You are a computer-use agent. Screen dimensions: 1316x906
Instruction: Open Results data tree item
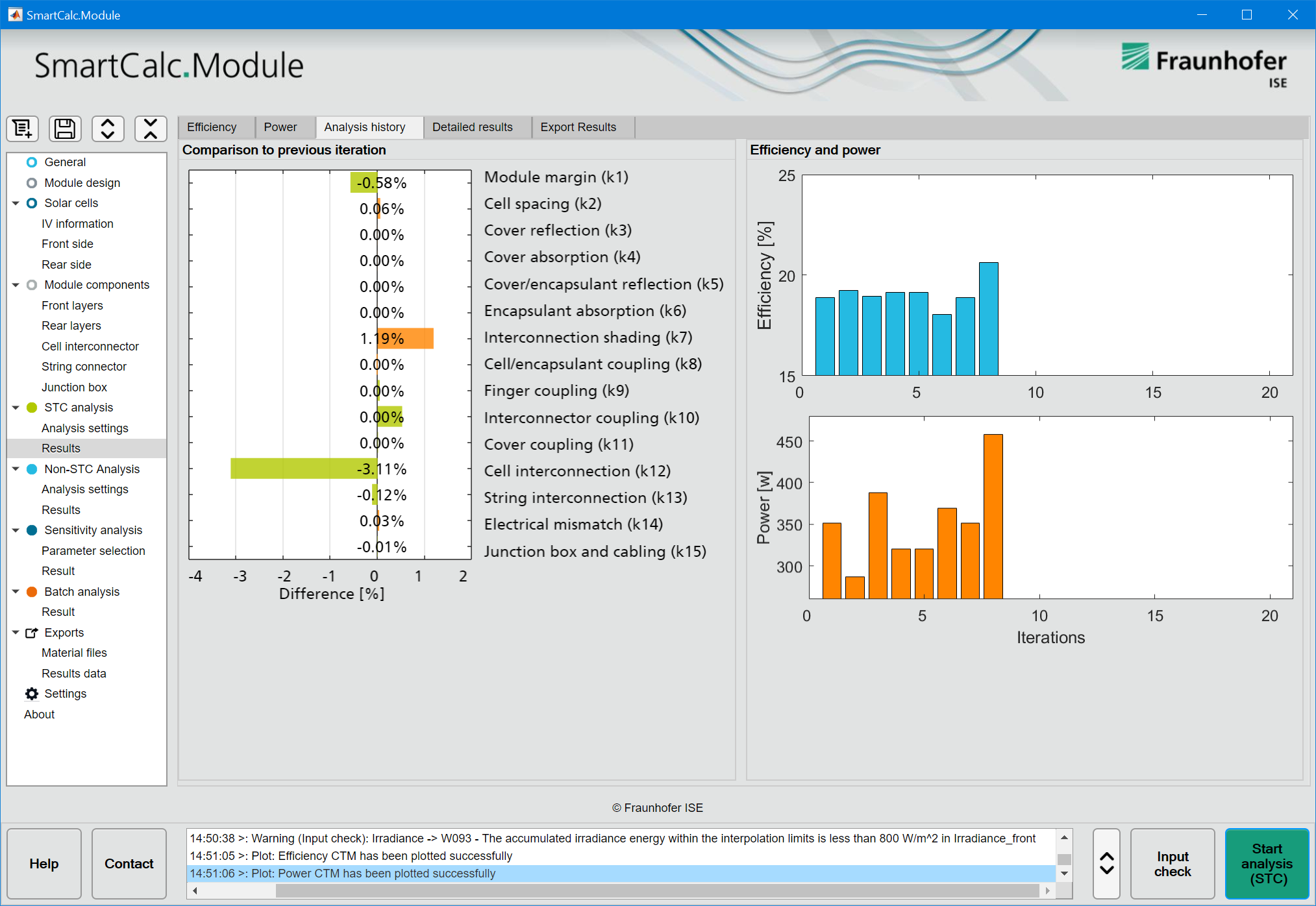coord(74,674)
